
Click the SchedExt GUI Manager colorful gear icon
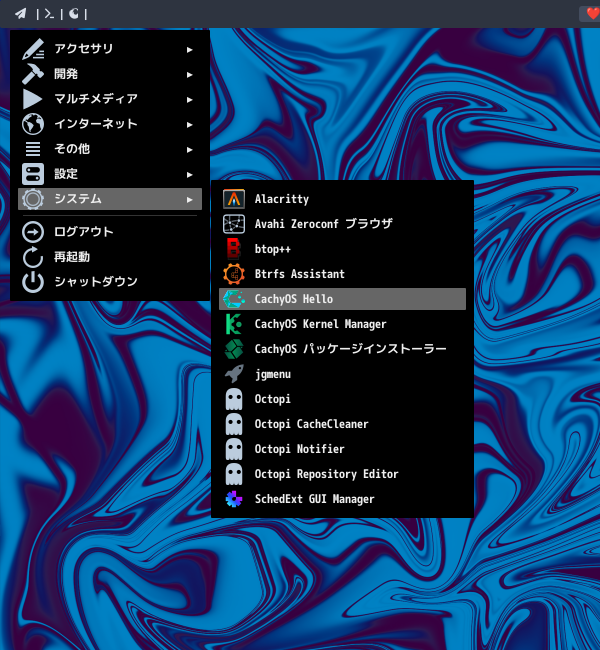coord(234,499)
